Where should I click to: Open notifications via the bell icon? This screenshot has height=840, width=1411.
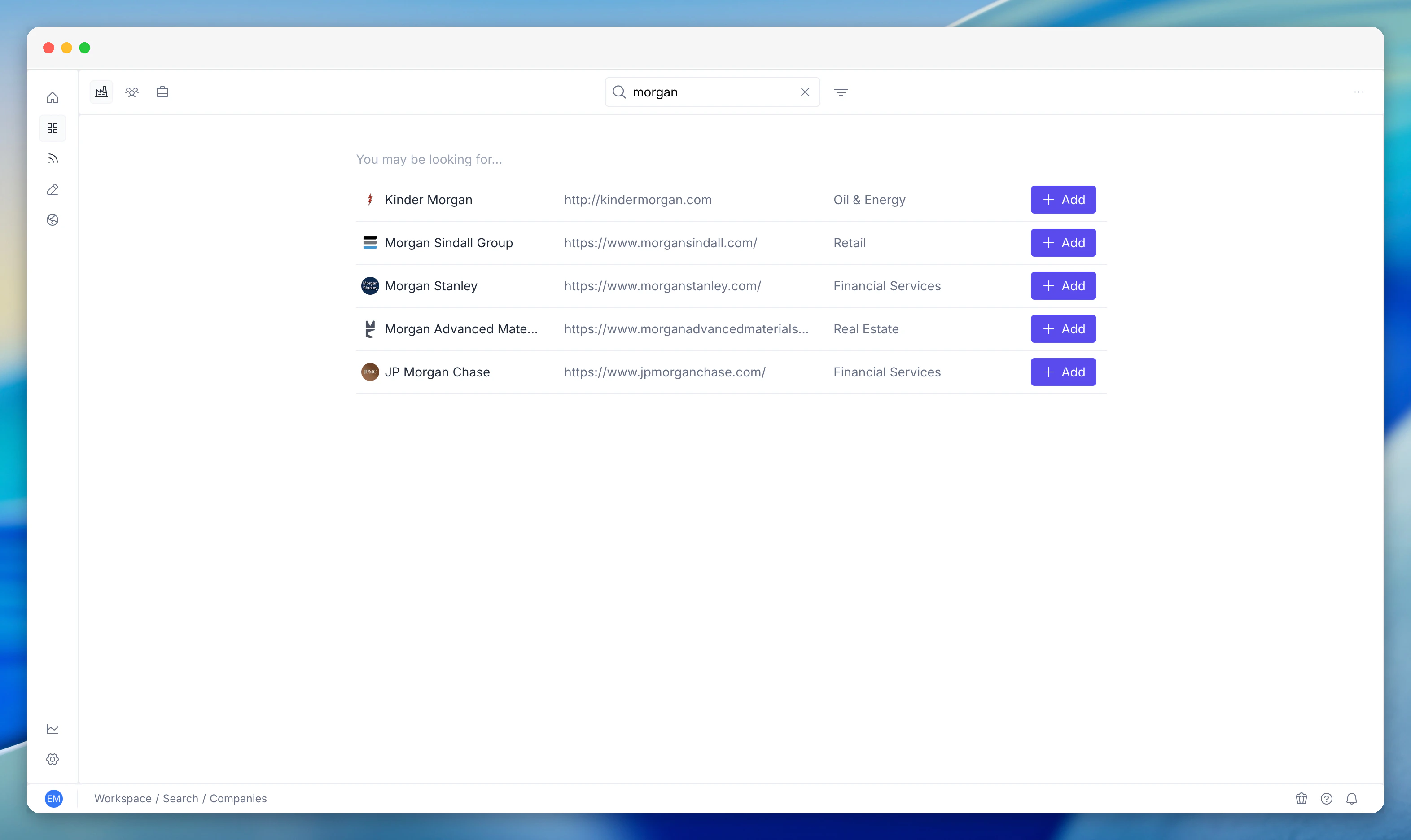(1352, 798)
